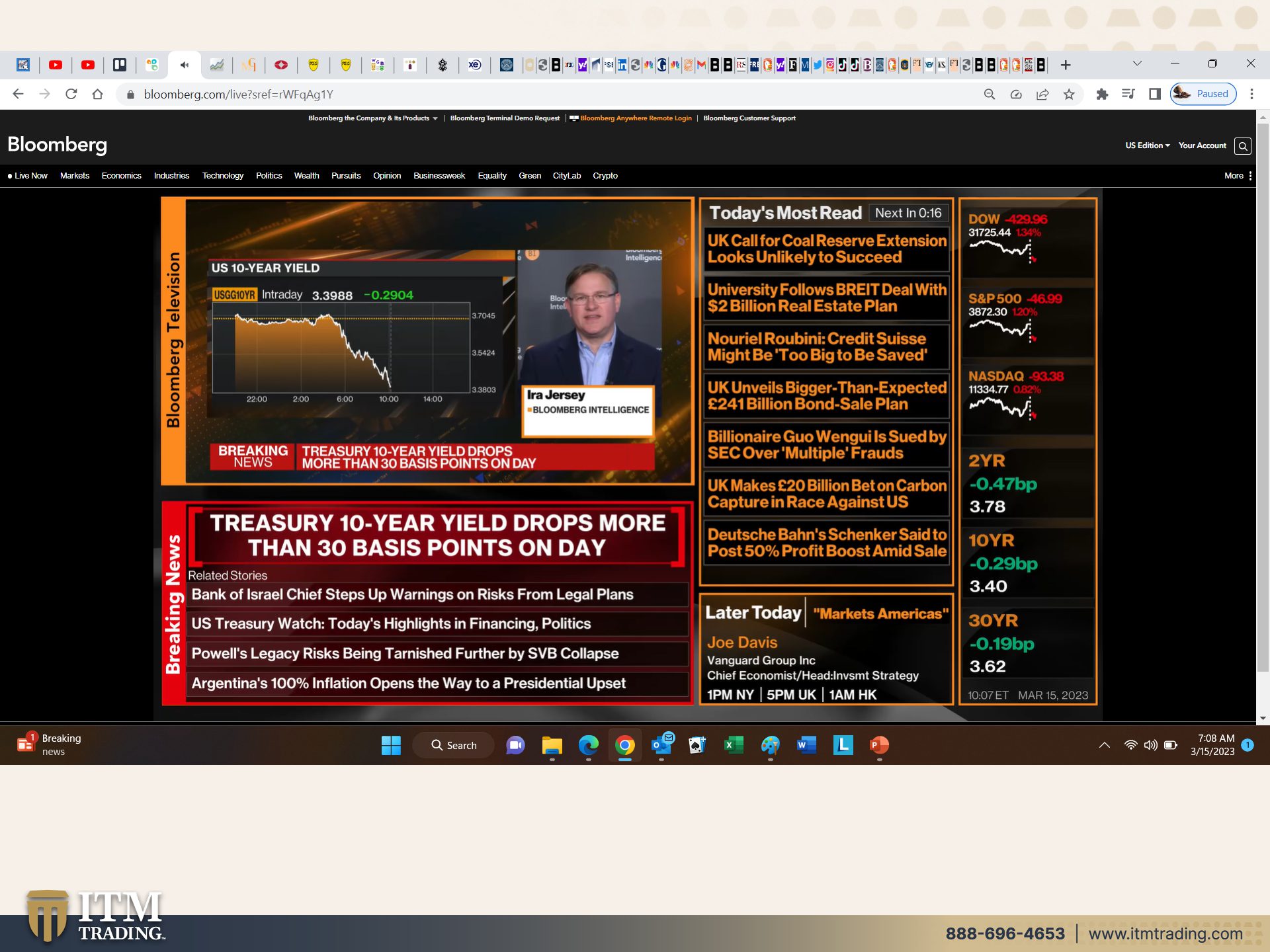The image size is (1270, 952).
Task: Open a new browser tab
Action: (1066, 65)
